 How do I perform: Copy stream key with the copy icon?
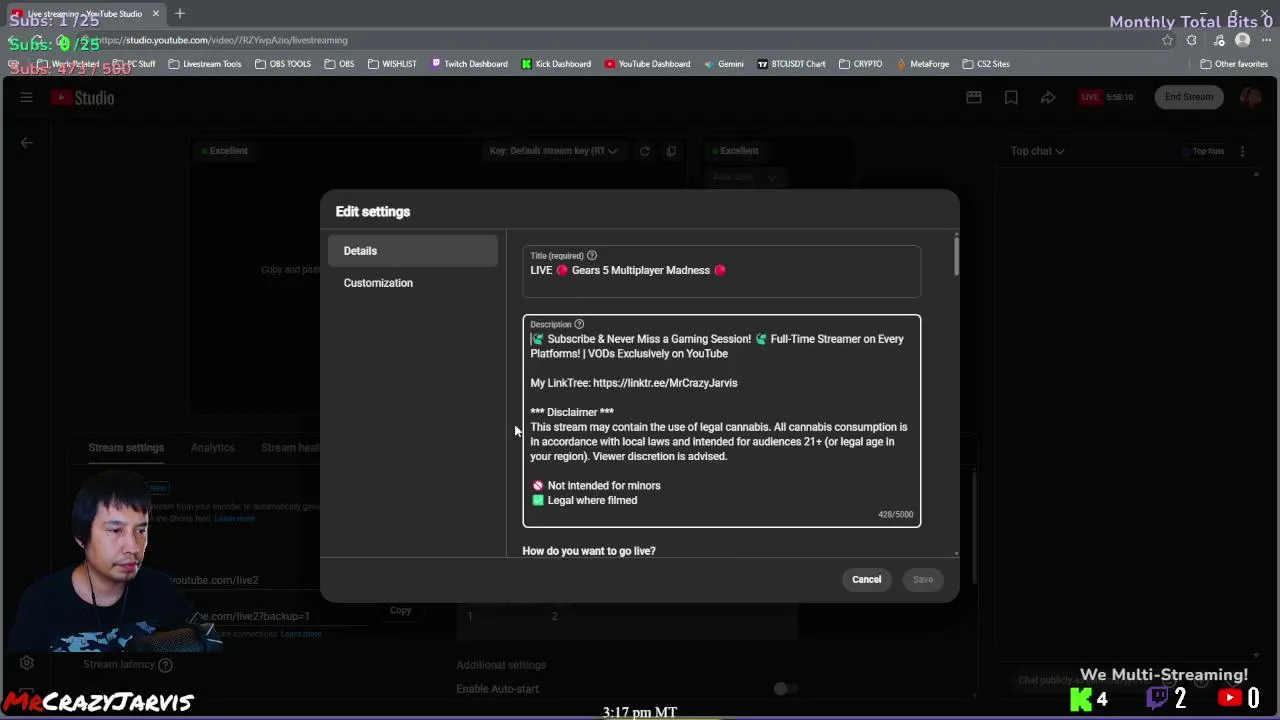click(671, 151)
